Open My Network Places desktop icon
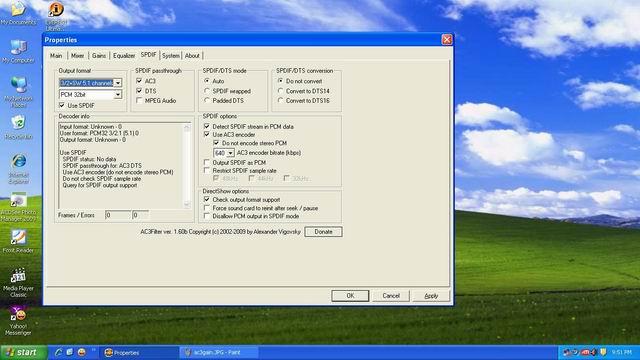Screen dimensions: 640x360 tap(18, 91)
